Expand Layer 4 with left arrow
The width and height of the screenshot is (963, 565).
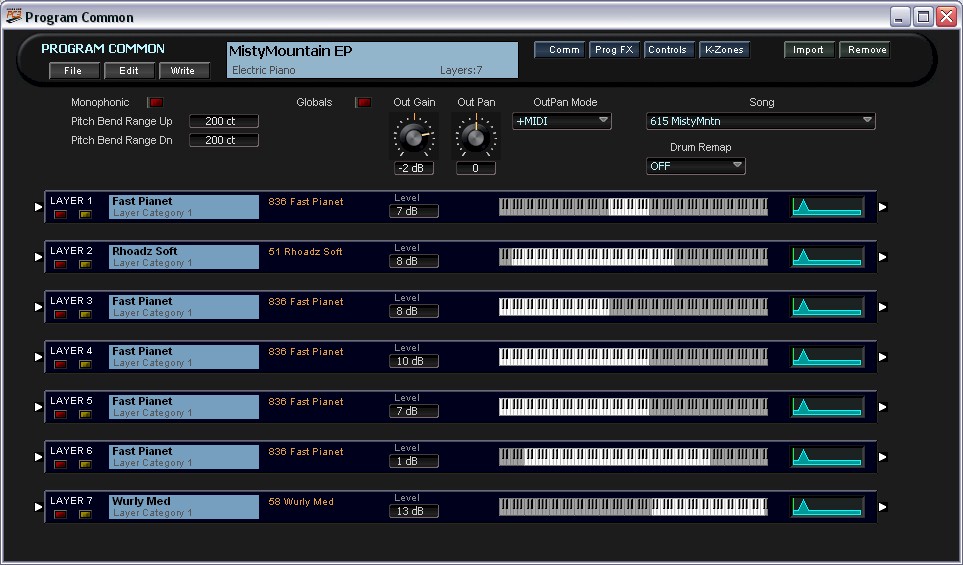pos(39,357)
